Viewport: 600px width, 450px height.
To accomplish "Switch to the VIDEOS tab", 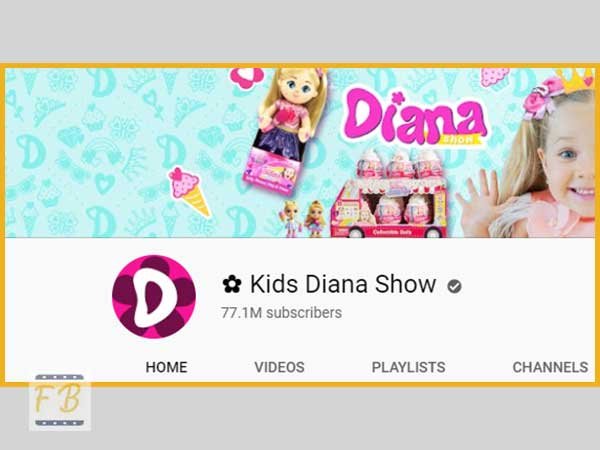I will pos(279,367).
